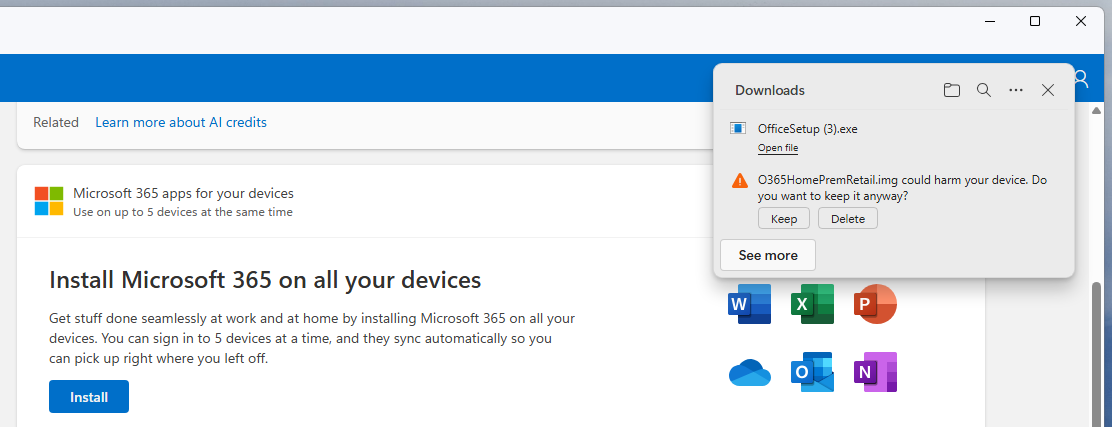Search downloads with the magnifier icon

(x=984, y=90)
